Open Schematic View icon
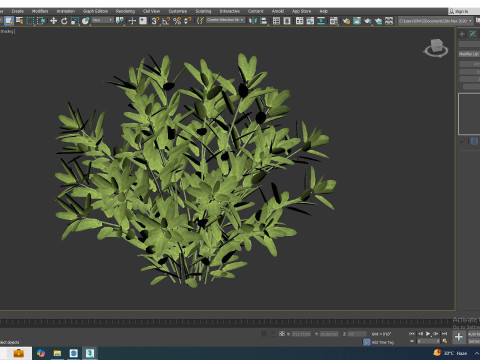The image size is (480, 360). pos(321,21)
